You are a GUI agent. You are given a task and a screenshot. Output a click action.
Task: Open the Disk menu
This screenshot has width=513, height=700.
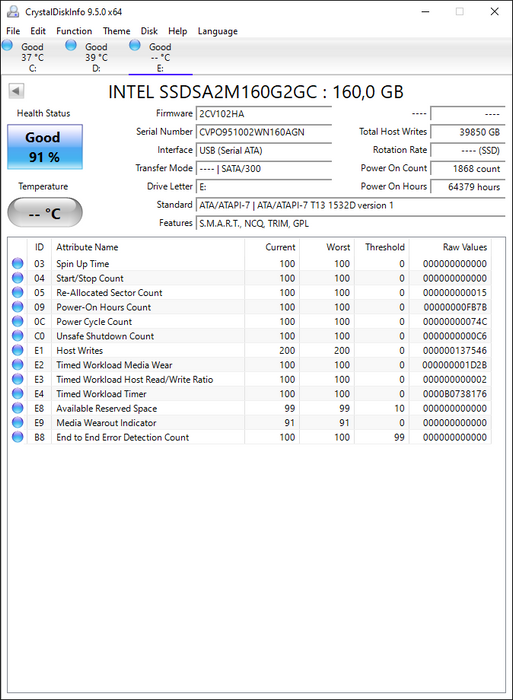149,31
